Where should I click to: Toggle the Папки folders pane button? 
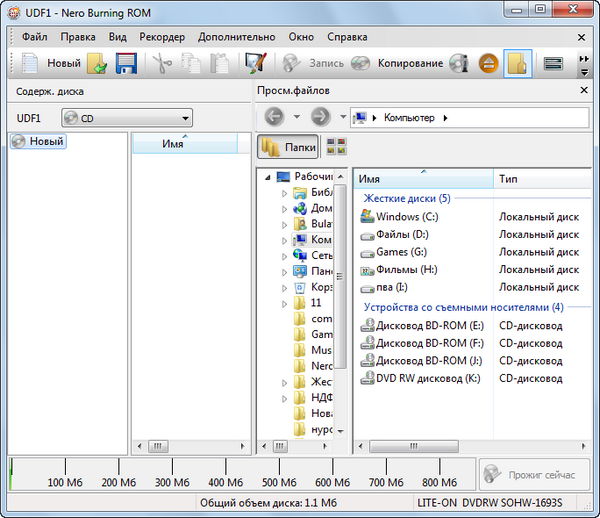[x=288, y=148]
